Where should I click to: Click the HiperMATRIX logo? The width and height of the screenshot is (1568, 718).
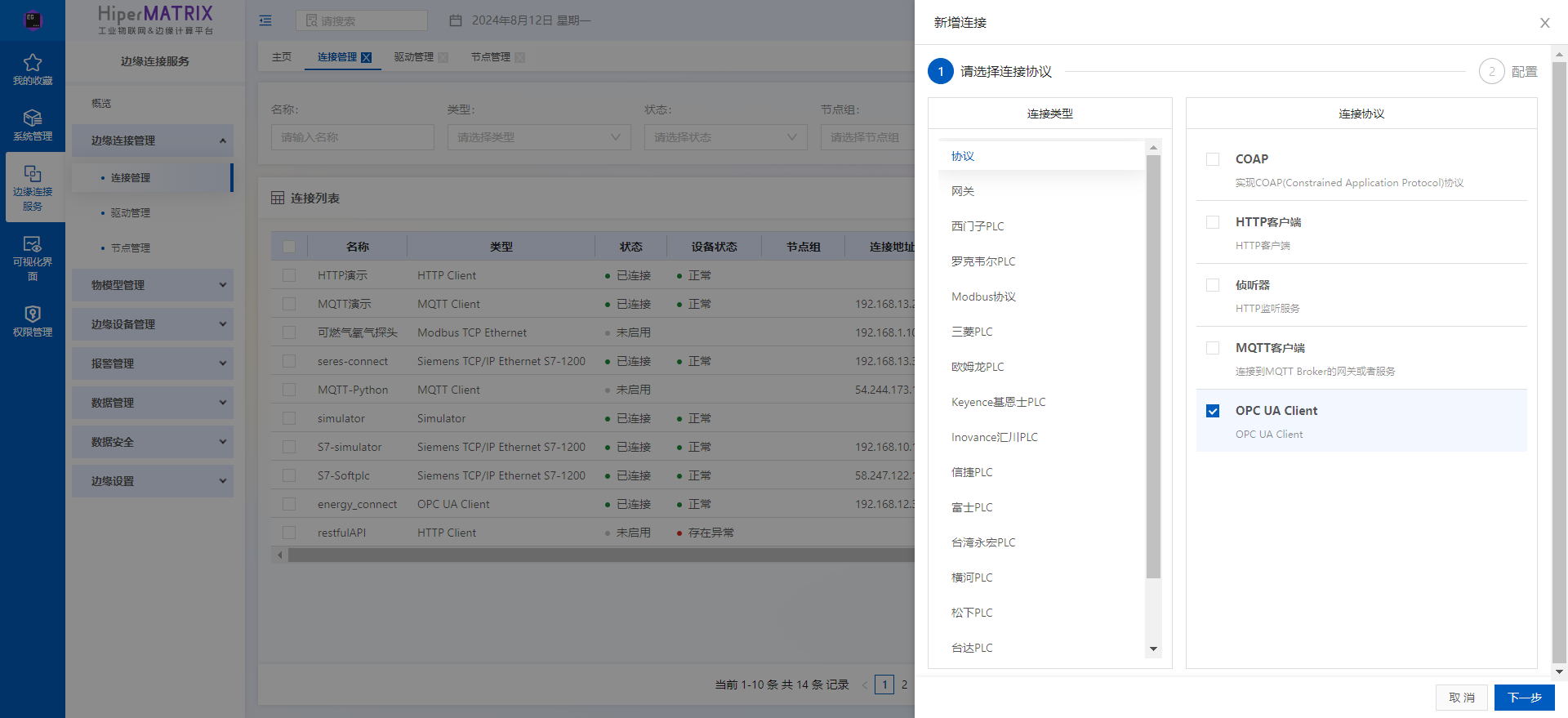click(155, 20)
